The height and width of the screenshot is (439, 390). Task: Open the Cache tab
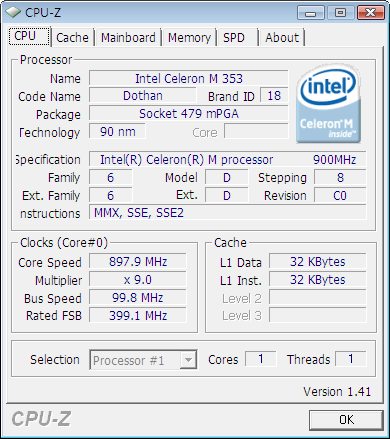72,37
